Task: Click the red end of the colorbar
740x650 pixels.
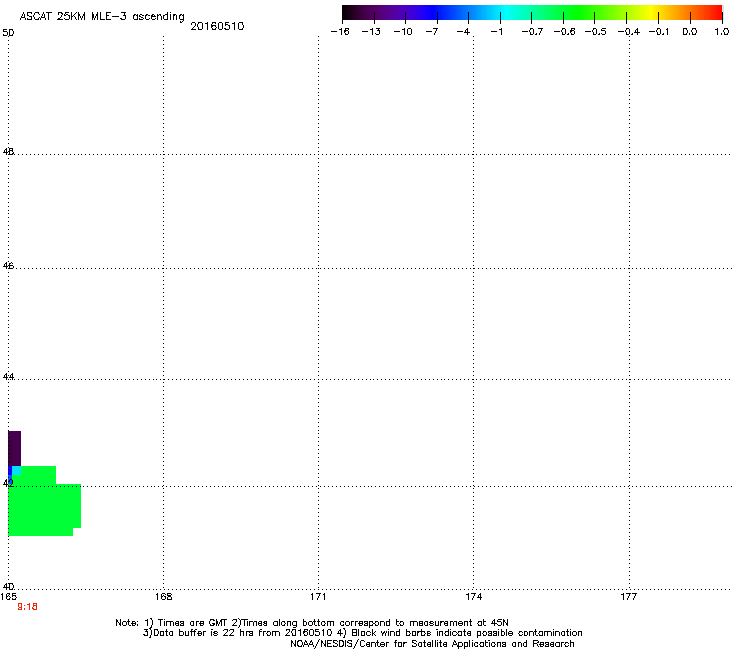Action: pos(713,13)
